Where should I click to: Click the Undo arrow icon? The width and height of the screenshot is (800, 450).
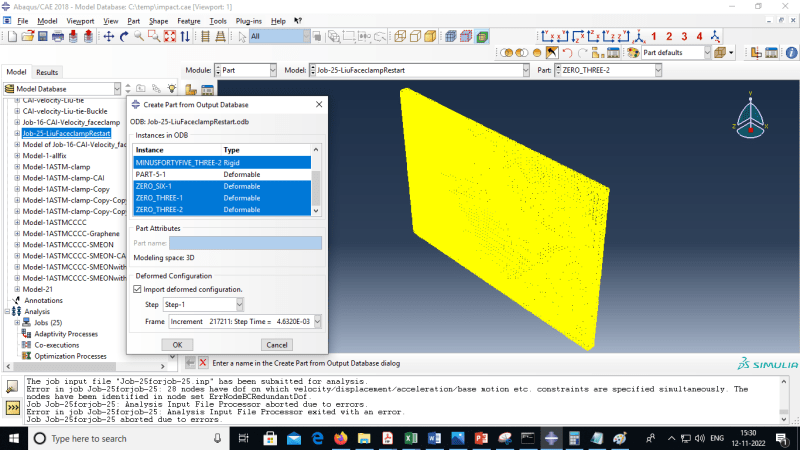[x=567, y=53]
